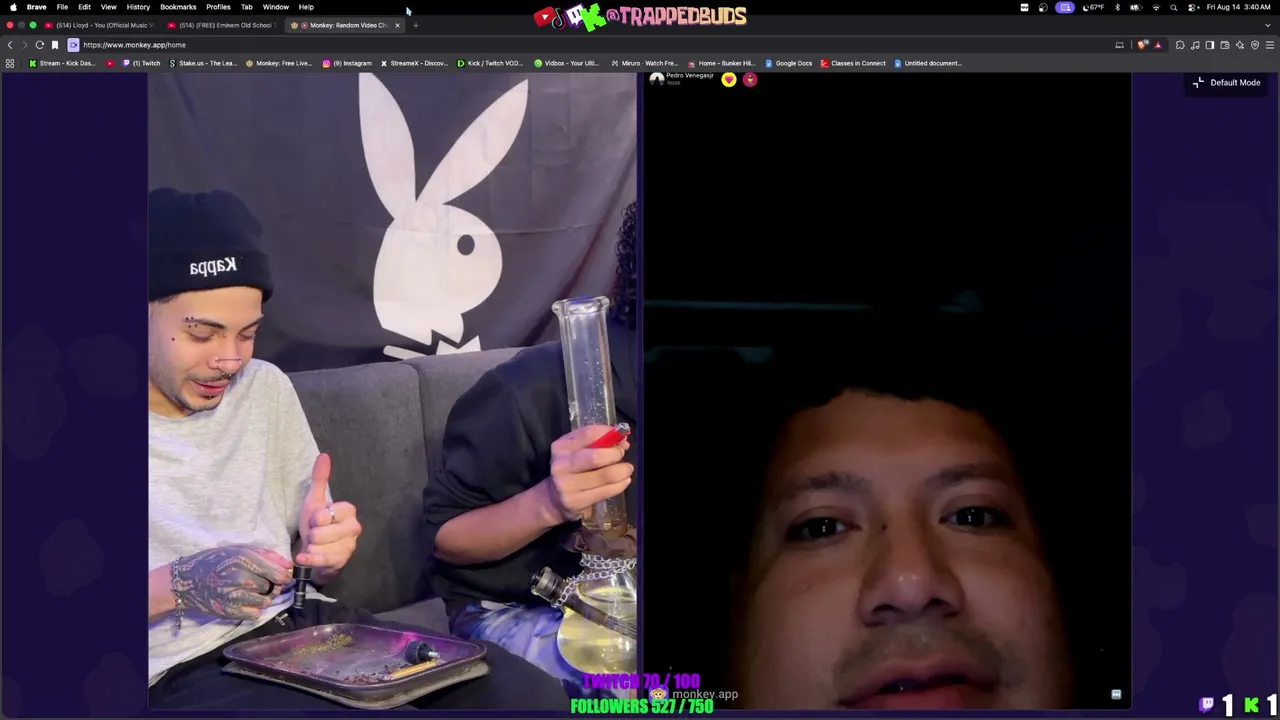Open the Profiles menu

pyautogui.click(x=218, y=7)
